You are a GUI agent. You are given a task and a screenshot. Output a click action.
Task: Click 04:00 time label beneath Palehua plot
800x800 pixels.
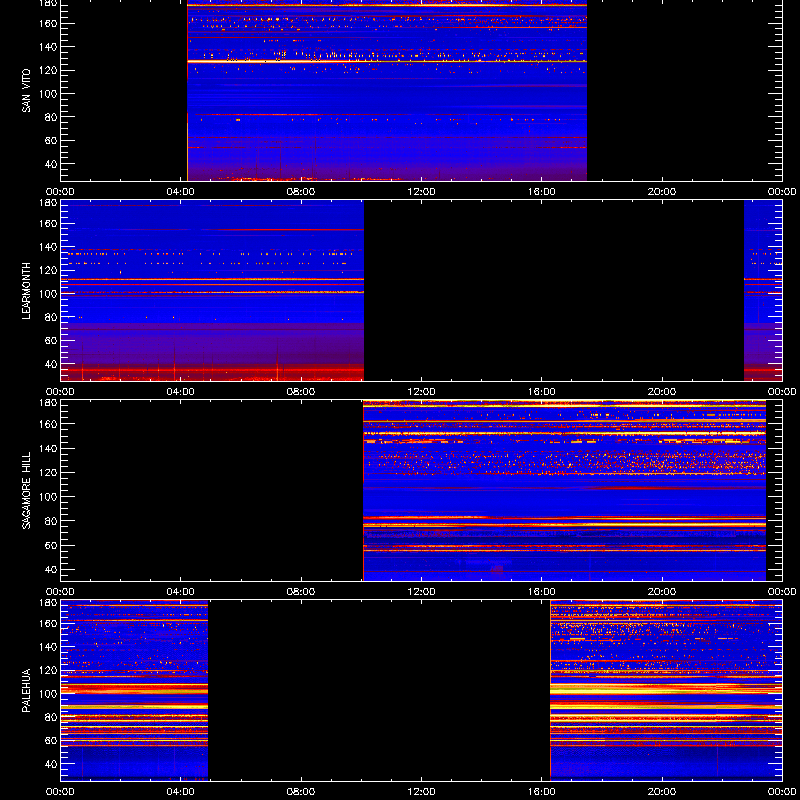[181, 792]
